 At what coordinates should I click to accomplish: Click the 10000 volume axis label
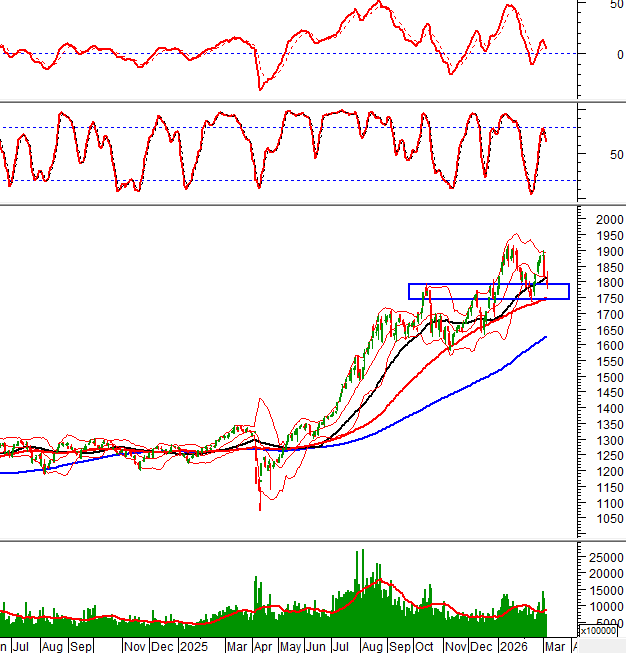pos(605,606)
